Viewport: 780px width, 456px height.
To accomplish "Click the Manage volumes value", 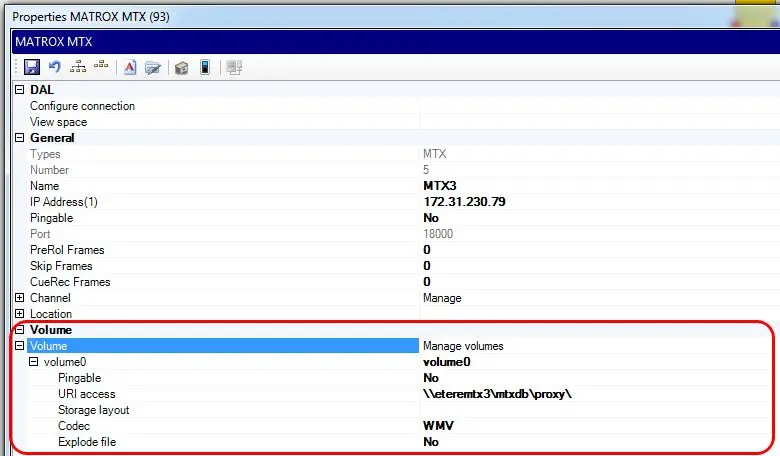I will click(463, 346).
